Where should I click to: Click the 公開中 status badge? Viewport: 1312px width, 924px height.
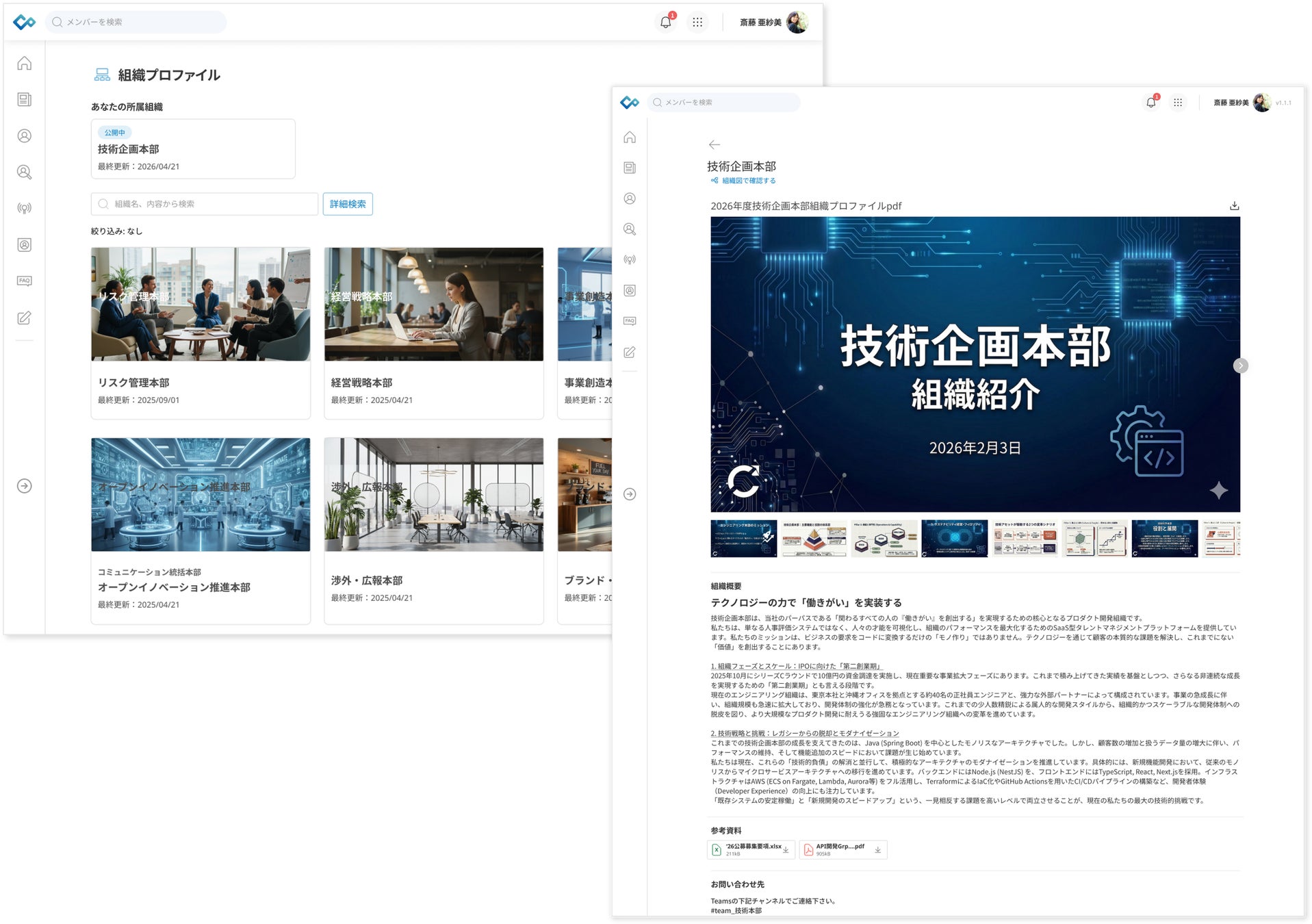[115, 133]
